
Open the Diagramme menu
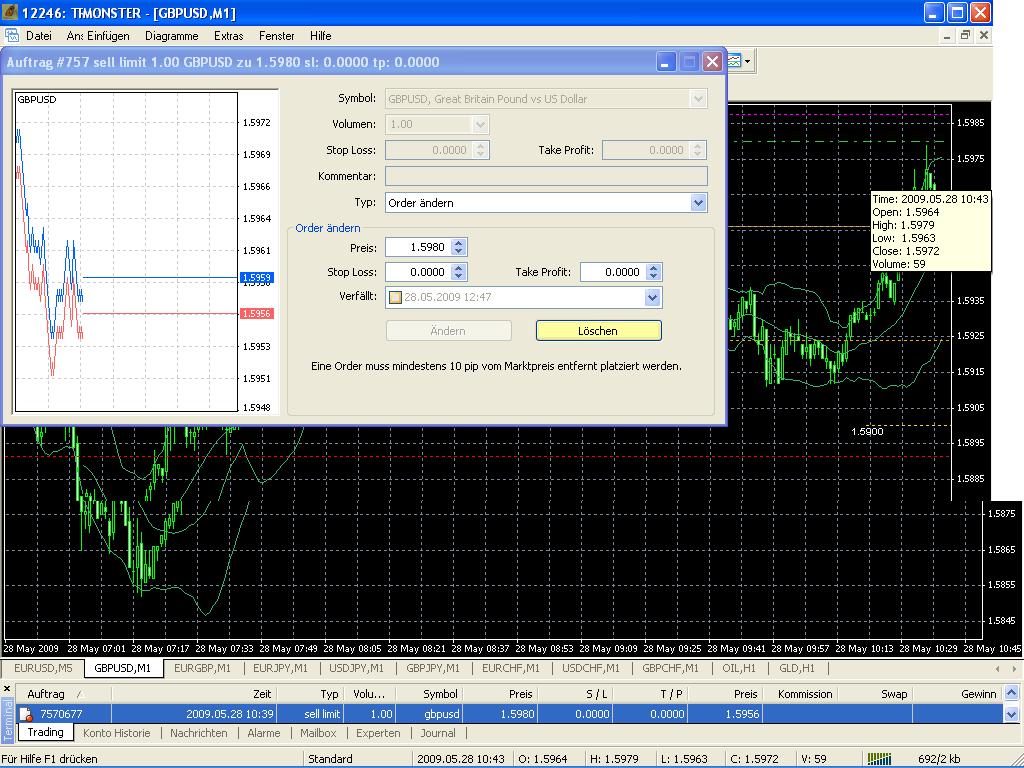point(171,35)
